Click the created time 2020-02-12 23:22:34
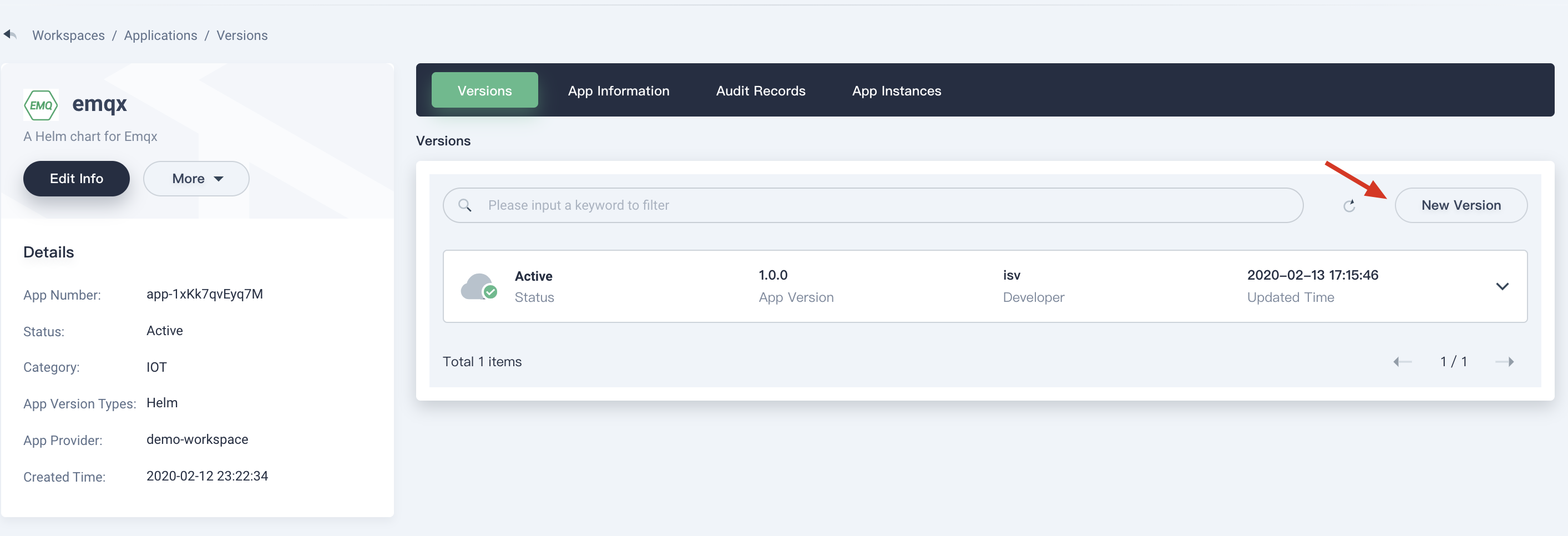 [207, 476]
